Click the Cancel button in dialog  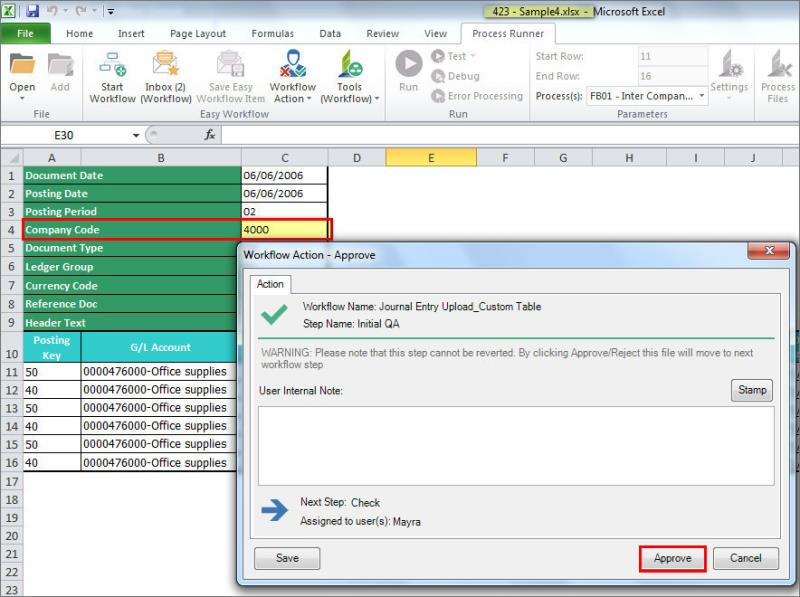(x=745, y=558)
